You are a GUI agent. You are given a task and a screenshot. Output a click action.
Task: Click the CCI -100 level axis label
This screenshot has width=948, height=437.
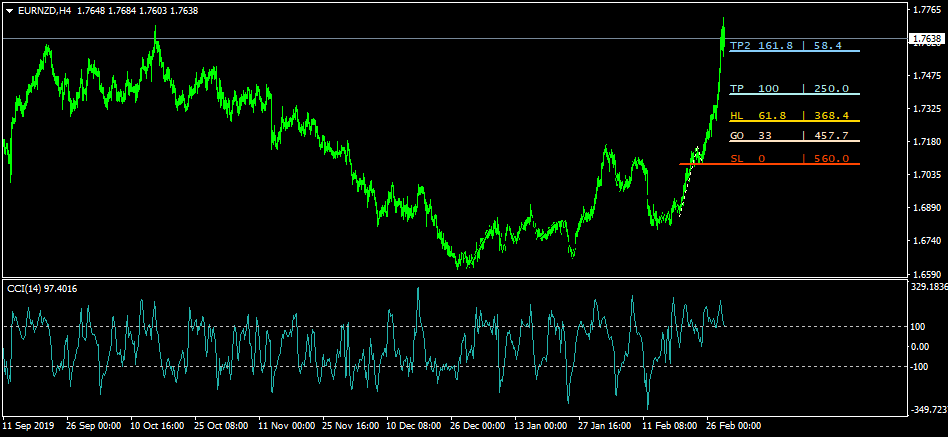pos(918,367)
